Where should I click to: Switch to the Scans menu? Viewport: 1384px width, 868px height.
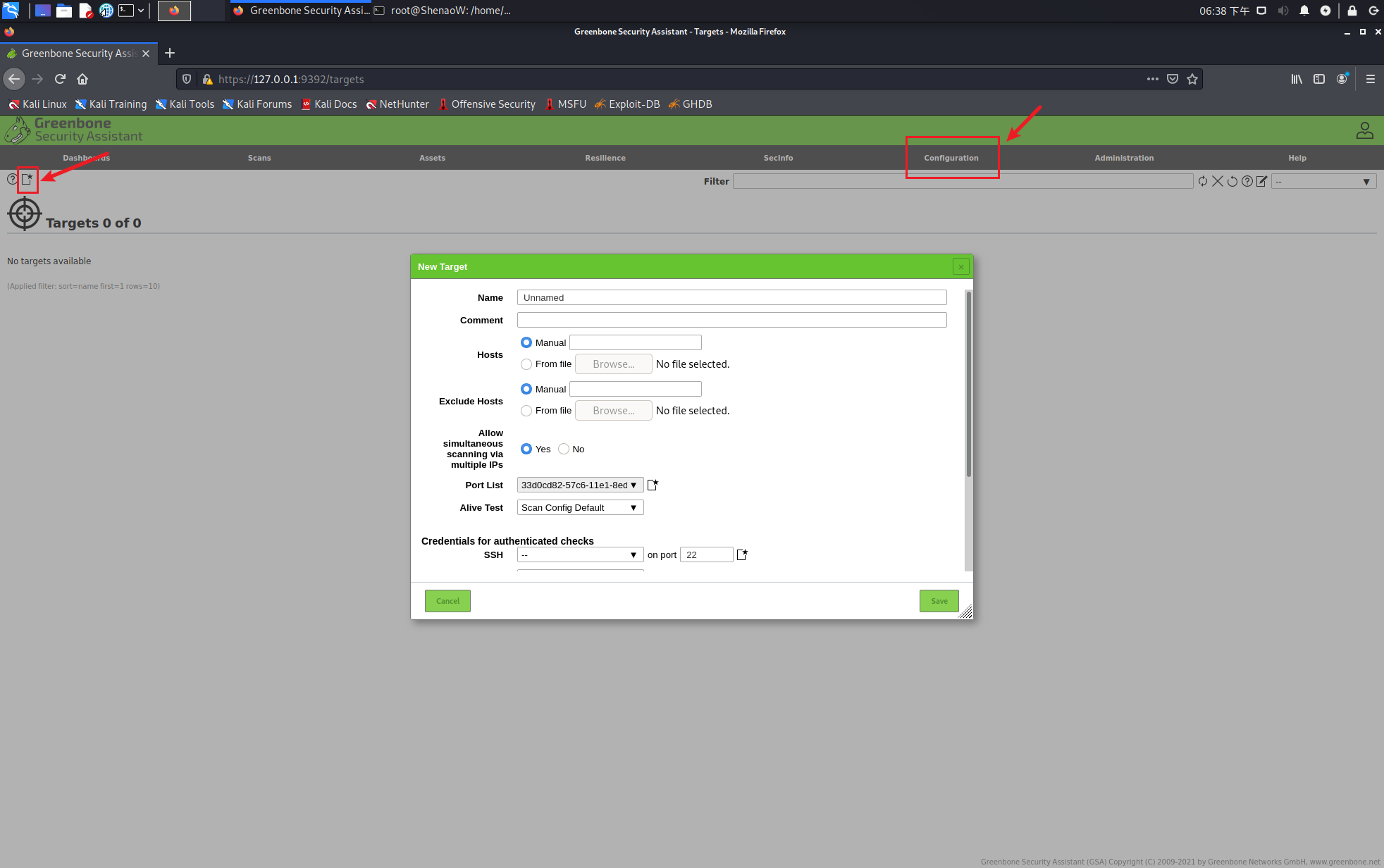[x=259, y=158]
